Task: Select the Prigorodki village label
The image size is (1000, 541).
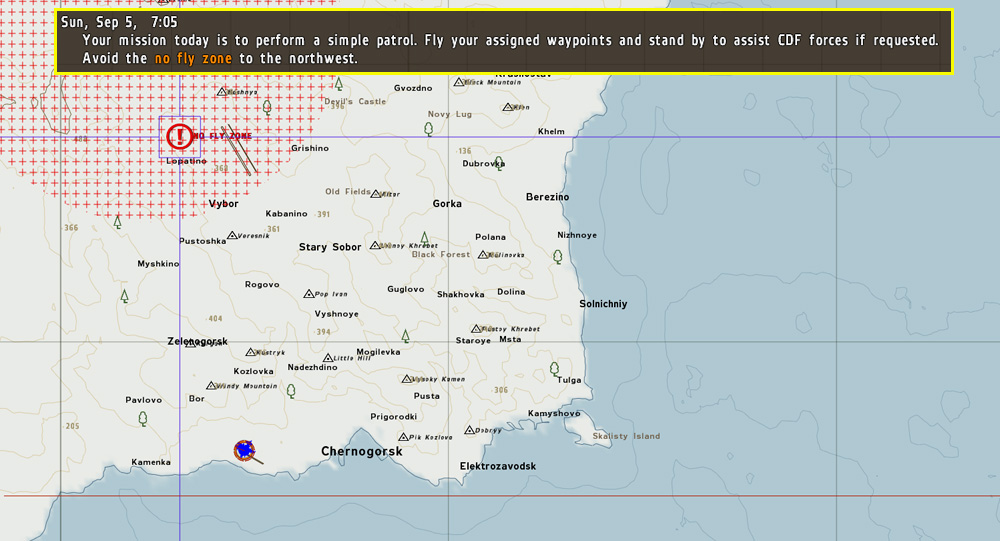Action: tap(393, 417)
